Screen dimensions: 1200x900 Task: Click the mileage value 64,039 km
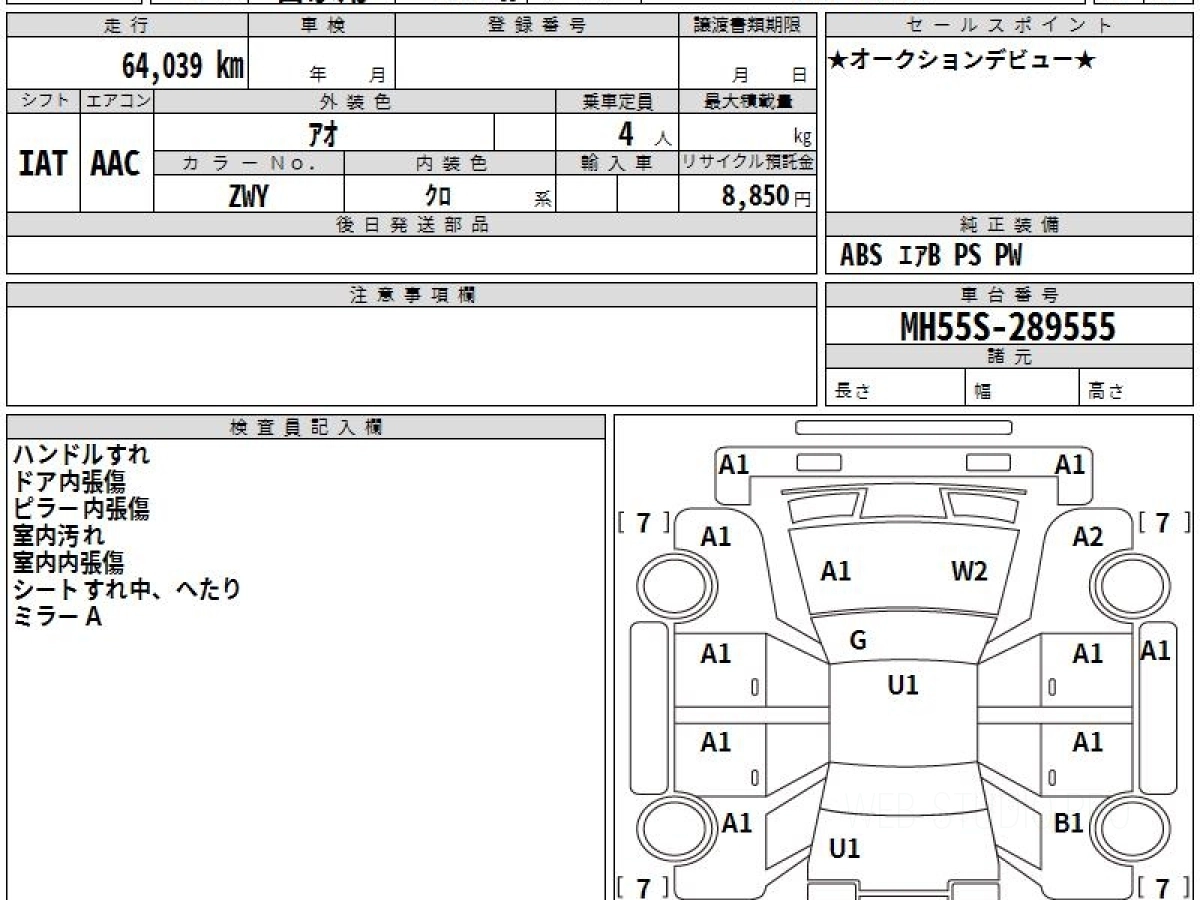183,66
